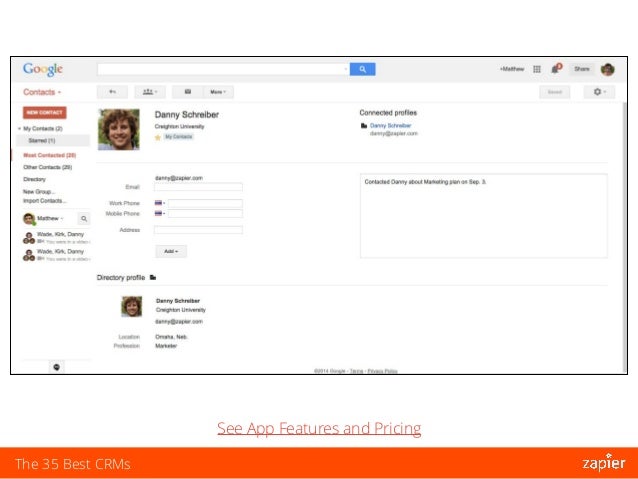Open the settings gear dropdown
638x479 pixels.
coord(599,92)
